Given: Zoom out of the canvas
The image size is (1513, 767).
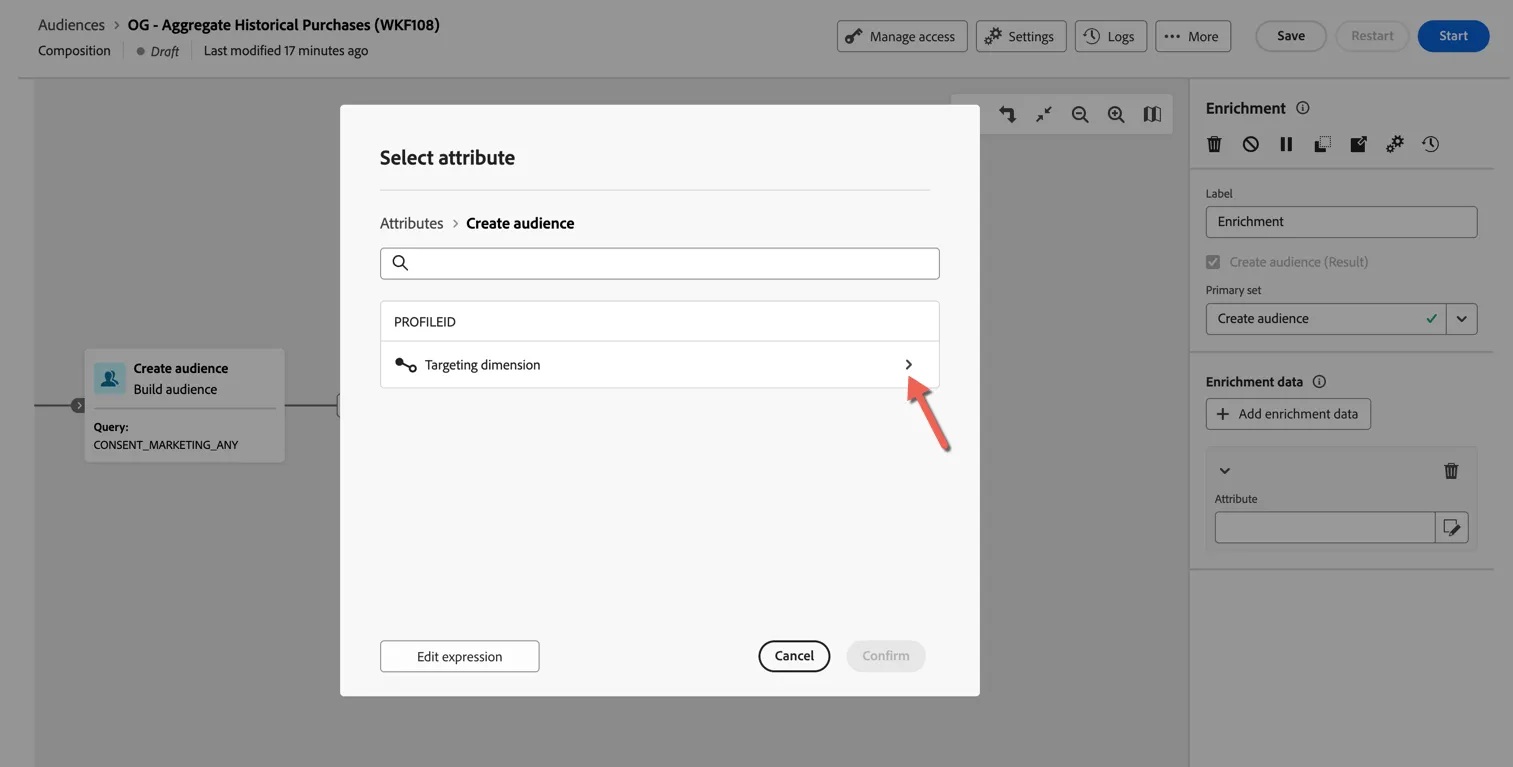Looking at the screenshot, I should point(1080,115).
